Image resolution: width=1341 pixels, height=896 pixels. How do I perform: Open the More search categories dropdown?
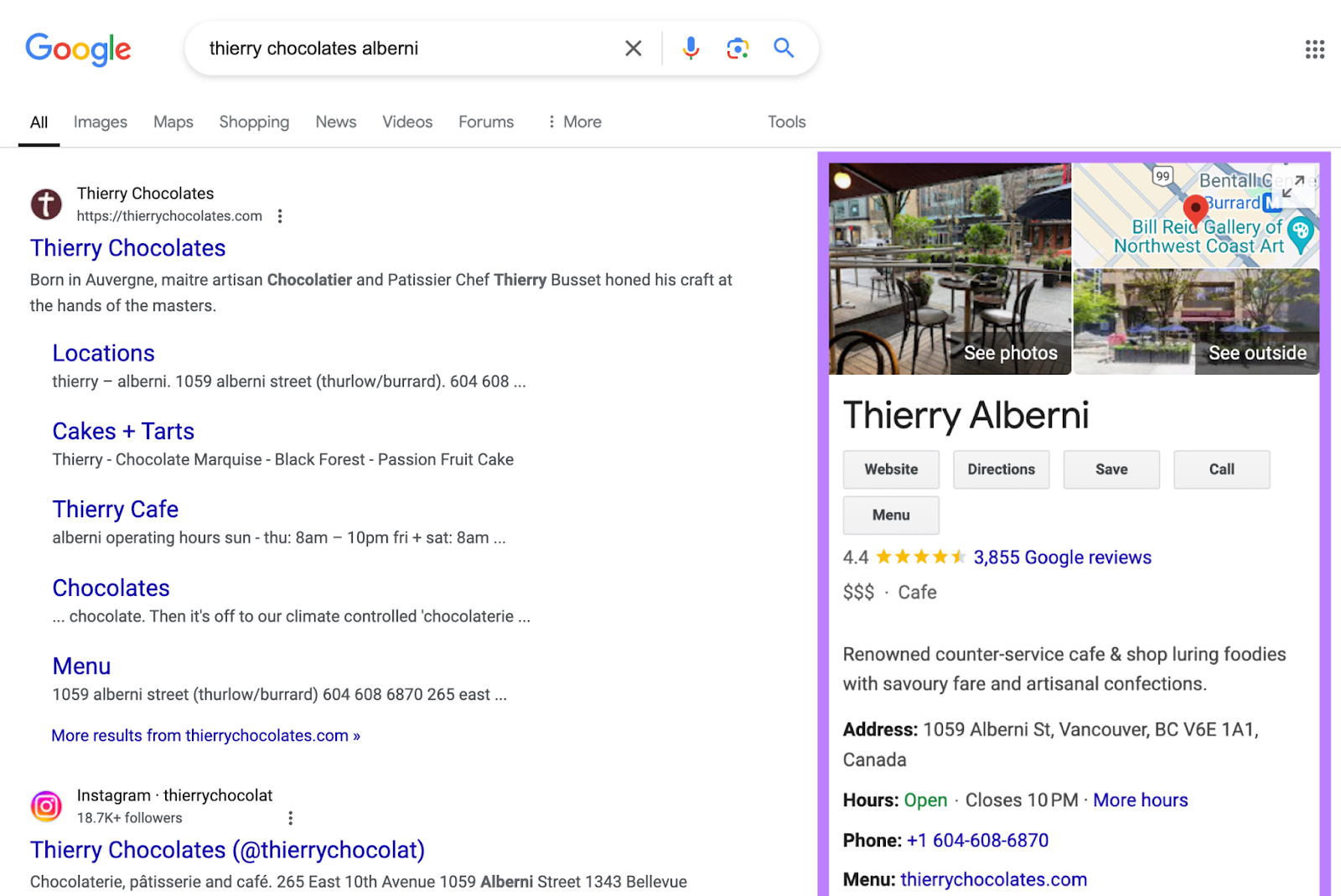[x=575, y=122]
